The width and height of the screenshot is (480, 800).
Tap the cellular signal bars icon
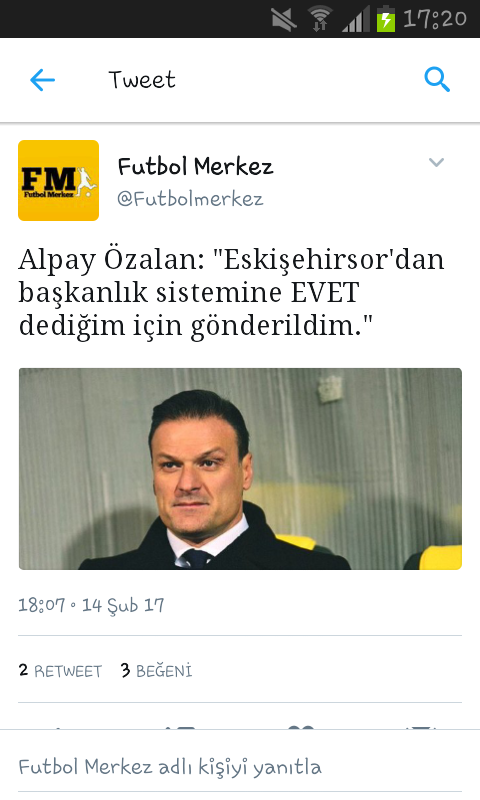356,20
